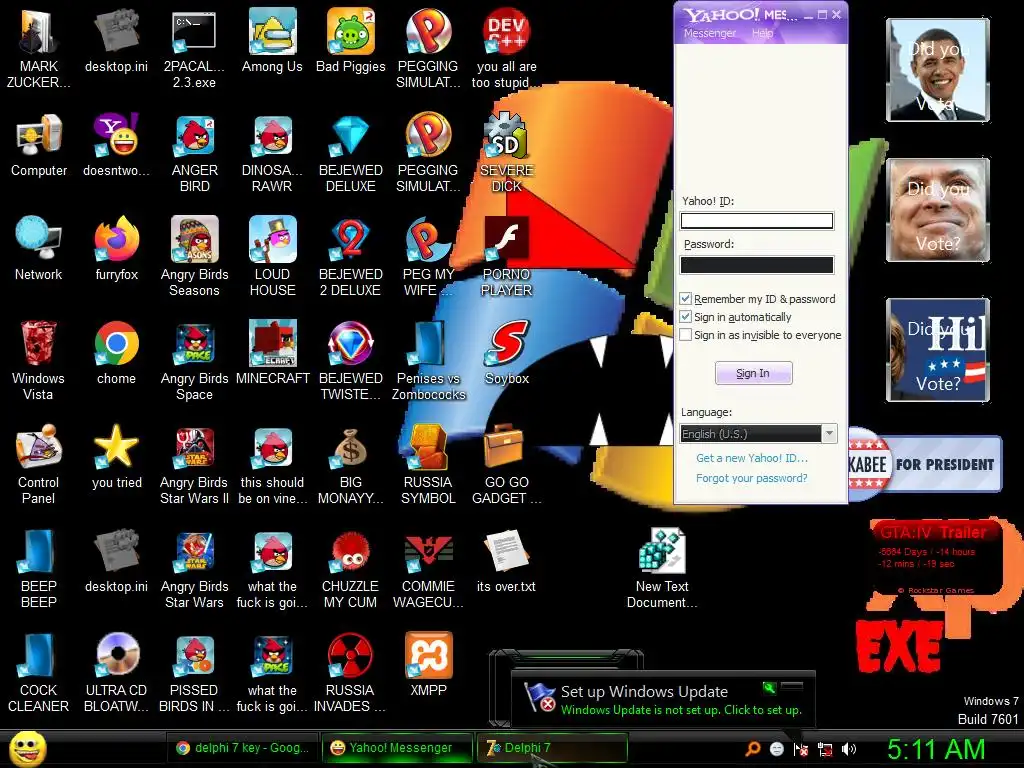
Task: Open BEJEWED TWISTE... shortcut
Action: (351, 360)
